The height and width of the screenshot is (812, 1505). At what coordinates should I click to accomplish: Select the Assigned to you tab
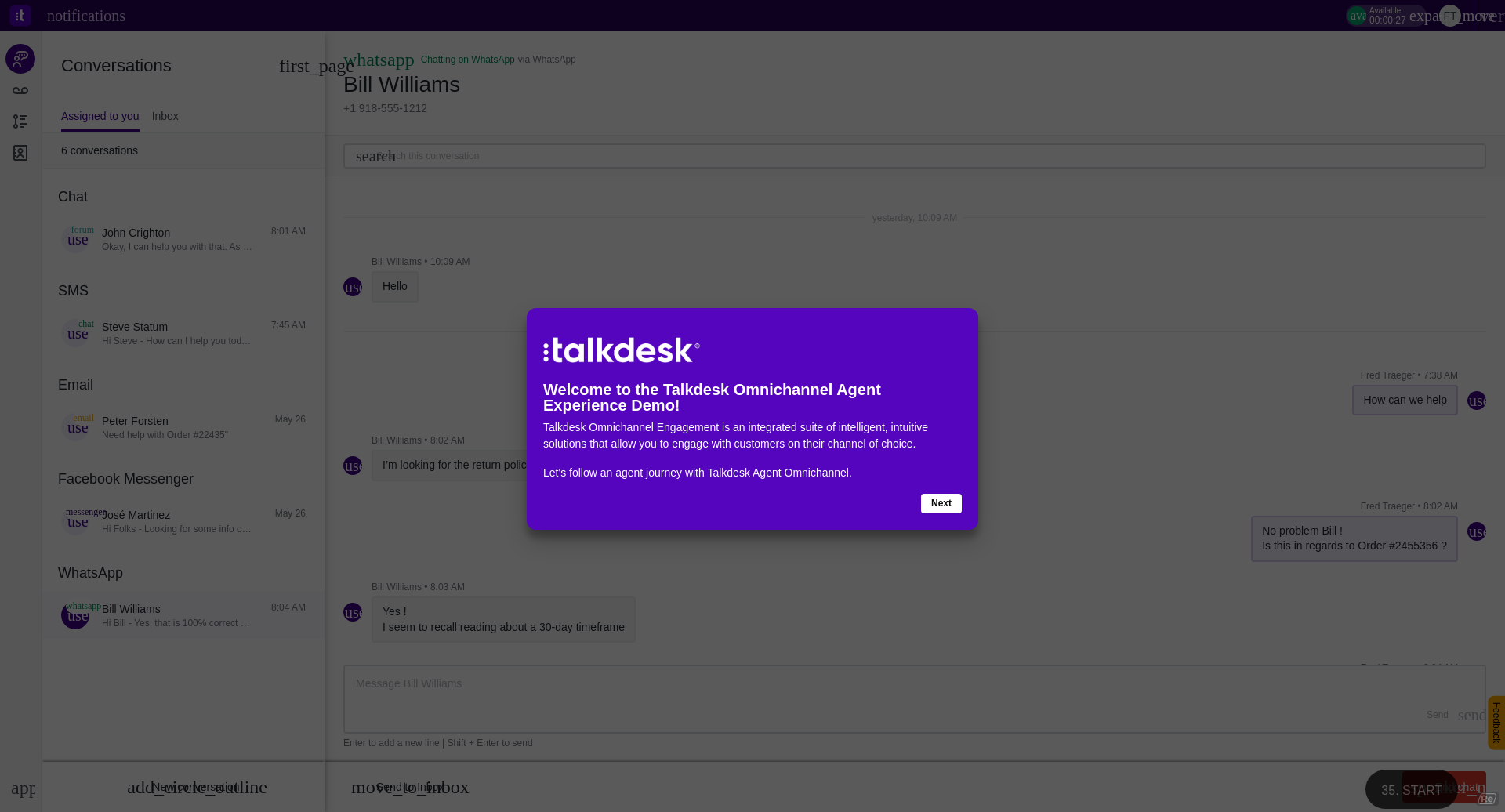coord(100,116)
